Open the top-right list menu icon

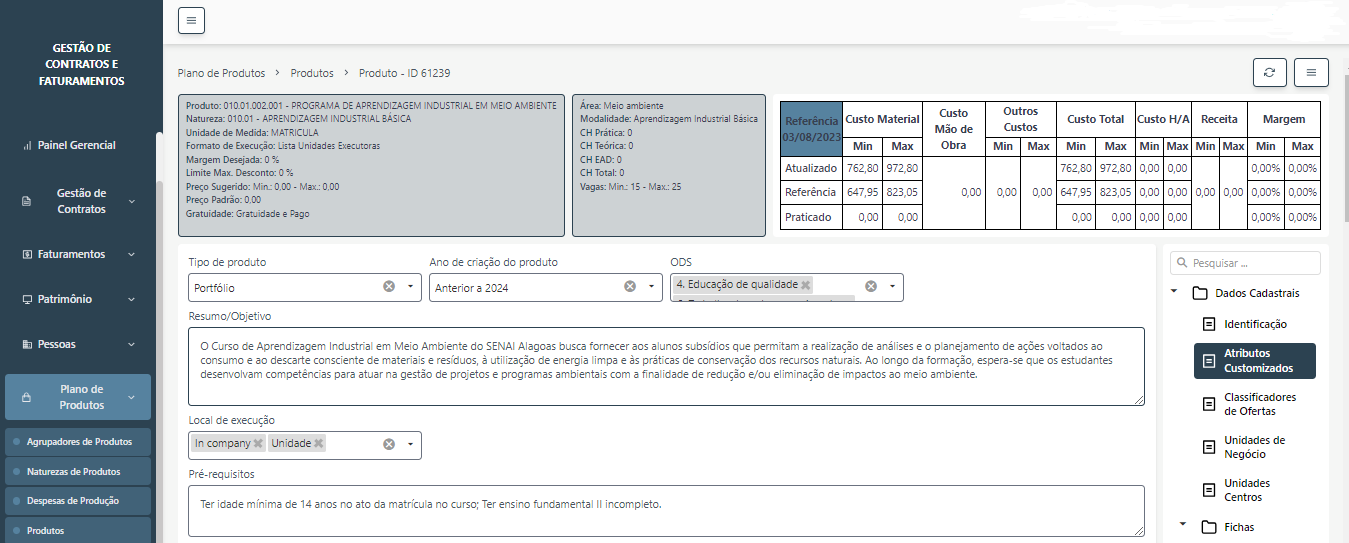[1310, 73]
